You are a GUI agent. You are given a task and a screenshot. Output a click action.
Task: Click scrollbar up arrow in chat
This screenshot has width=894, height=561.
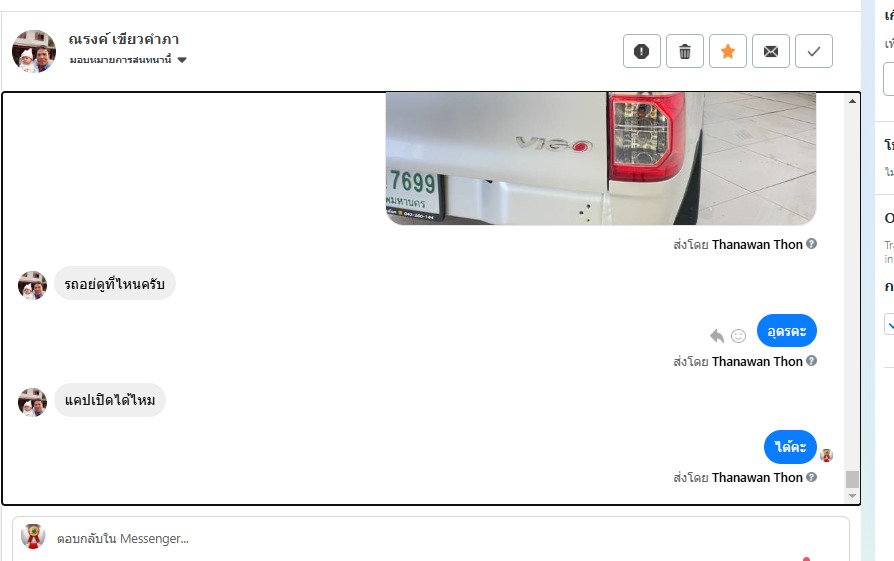(x=852, y=101)
